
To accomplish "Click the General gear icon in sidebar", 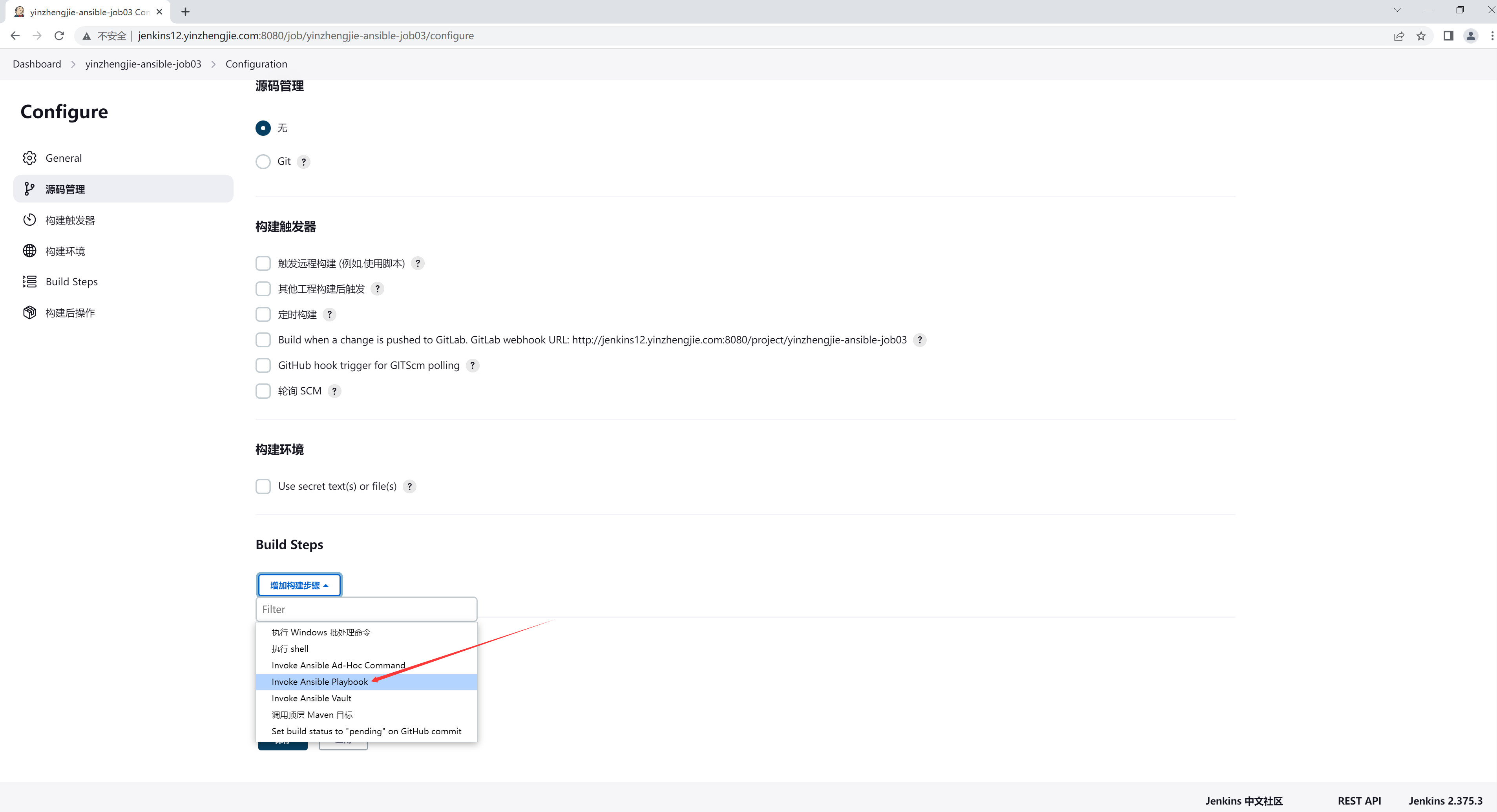I will point(30,158).
